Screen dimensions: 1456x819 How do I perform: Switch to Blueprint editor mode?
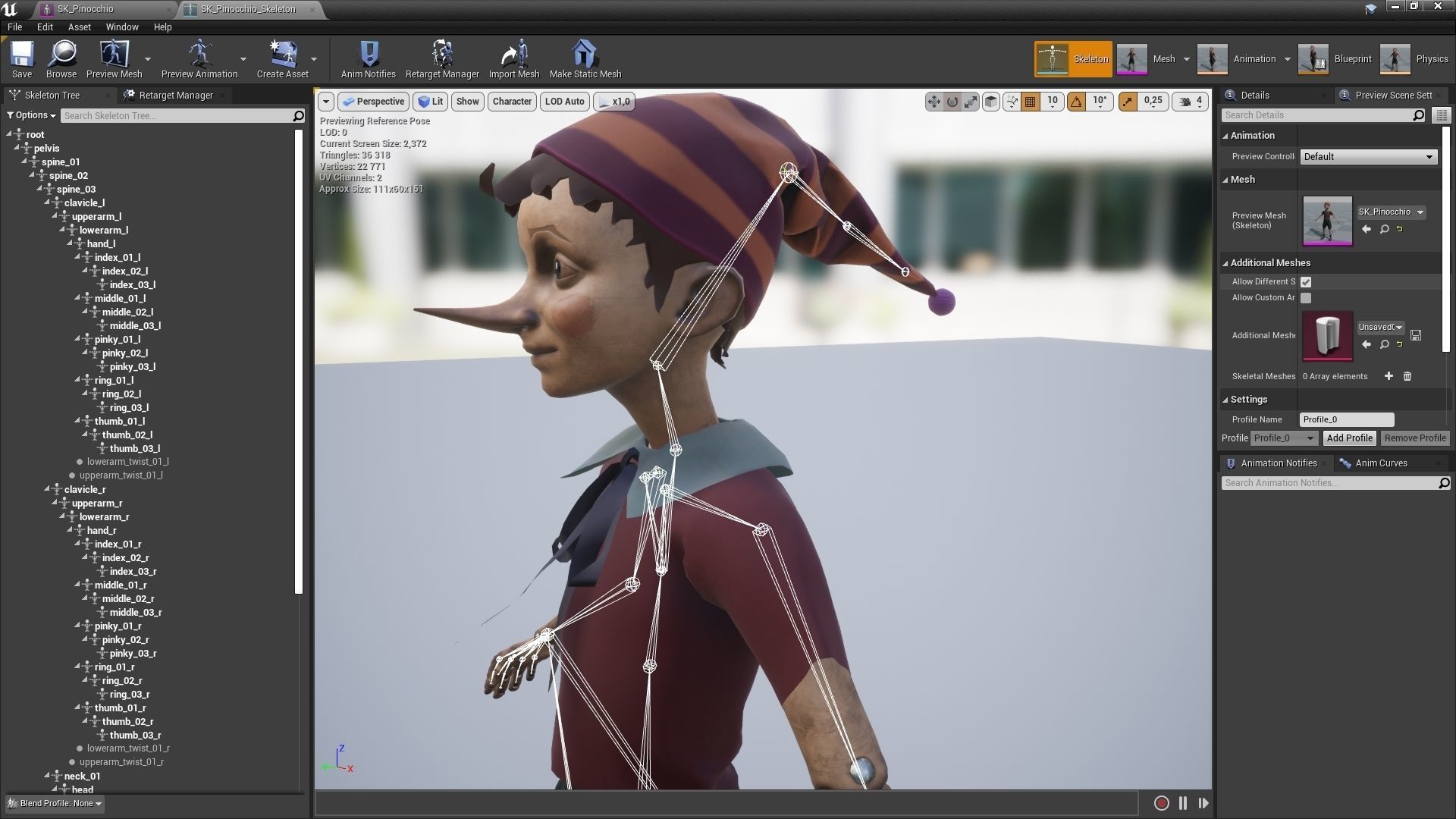(1335, 59)
